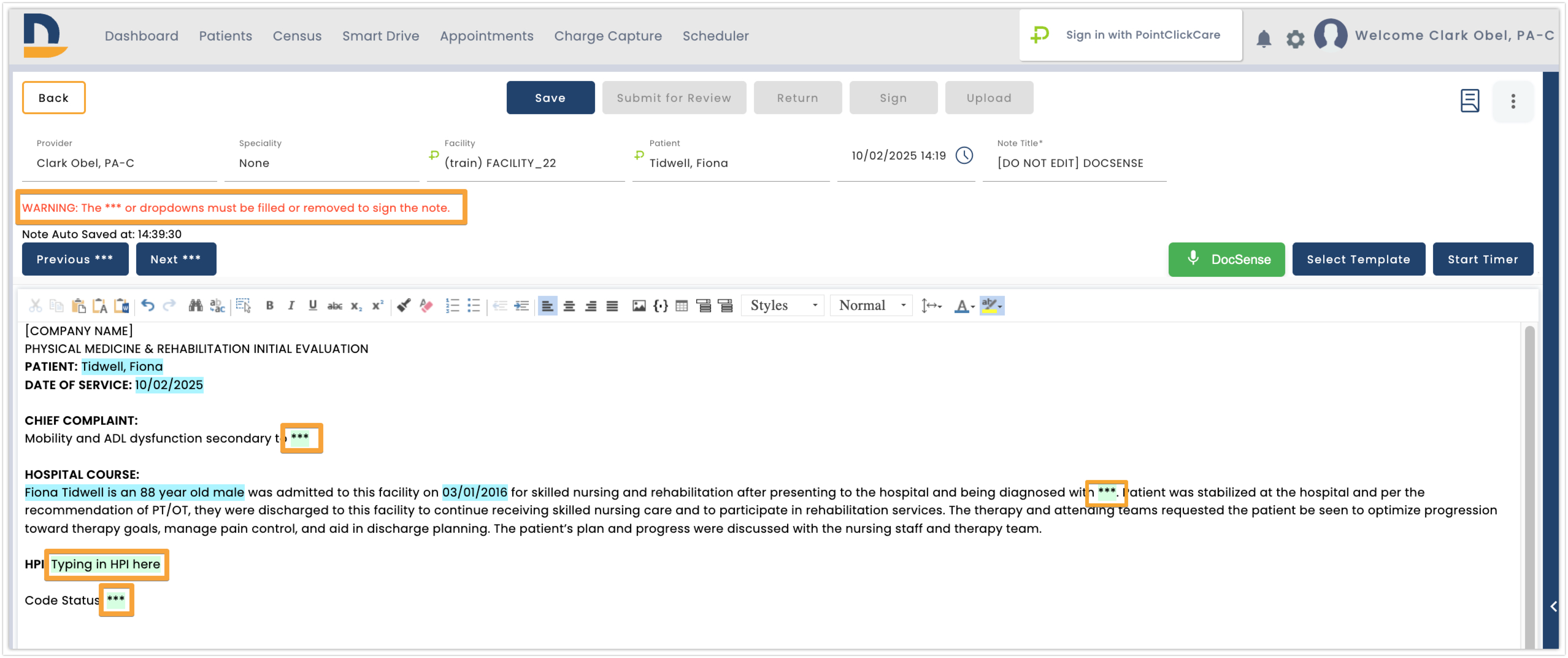Click Select Template button
This screenshot has height=658, width=1568.
click(1359, 260)
